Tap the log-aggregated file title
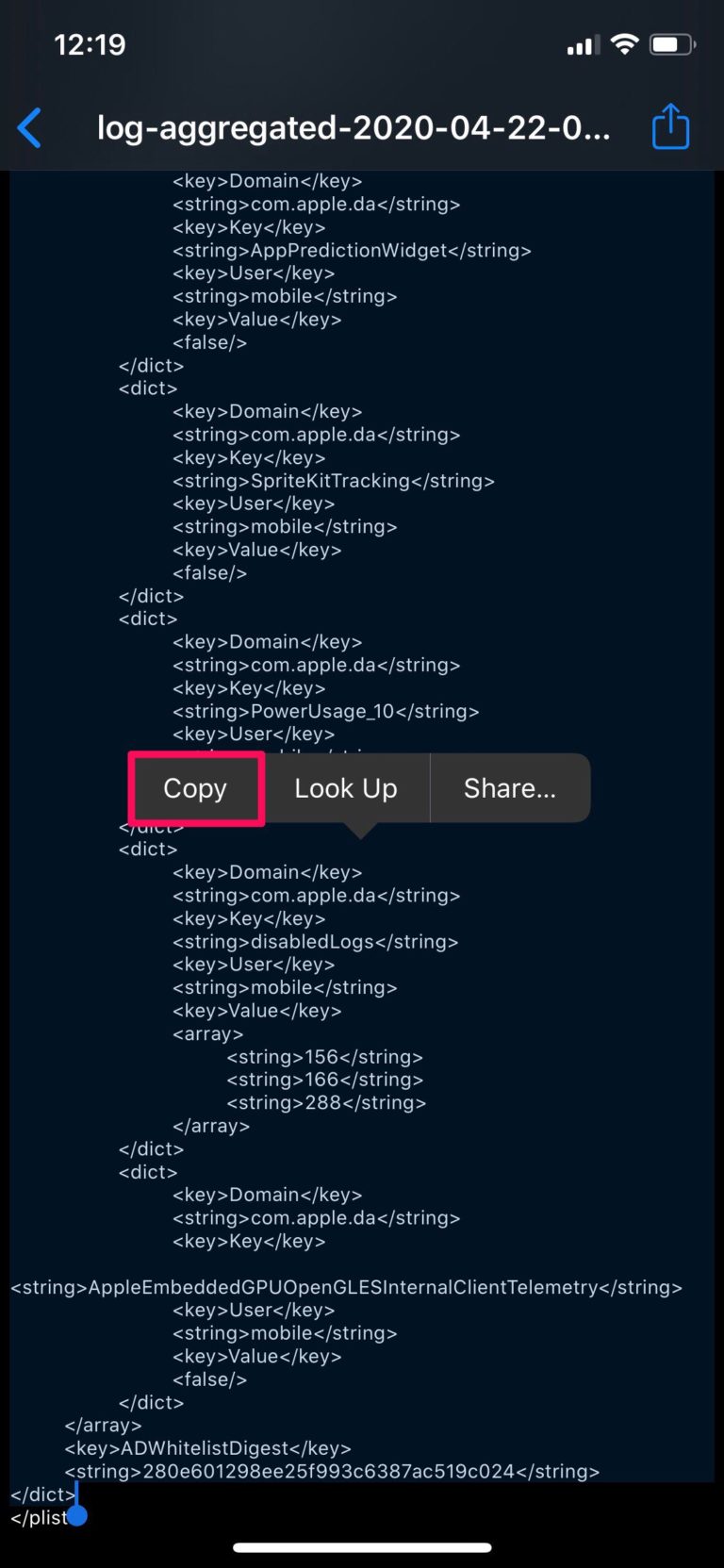 point(354,127)
